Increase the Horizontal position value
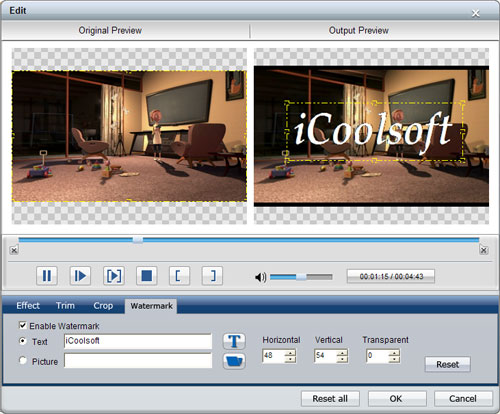 [x=290, y=353]
